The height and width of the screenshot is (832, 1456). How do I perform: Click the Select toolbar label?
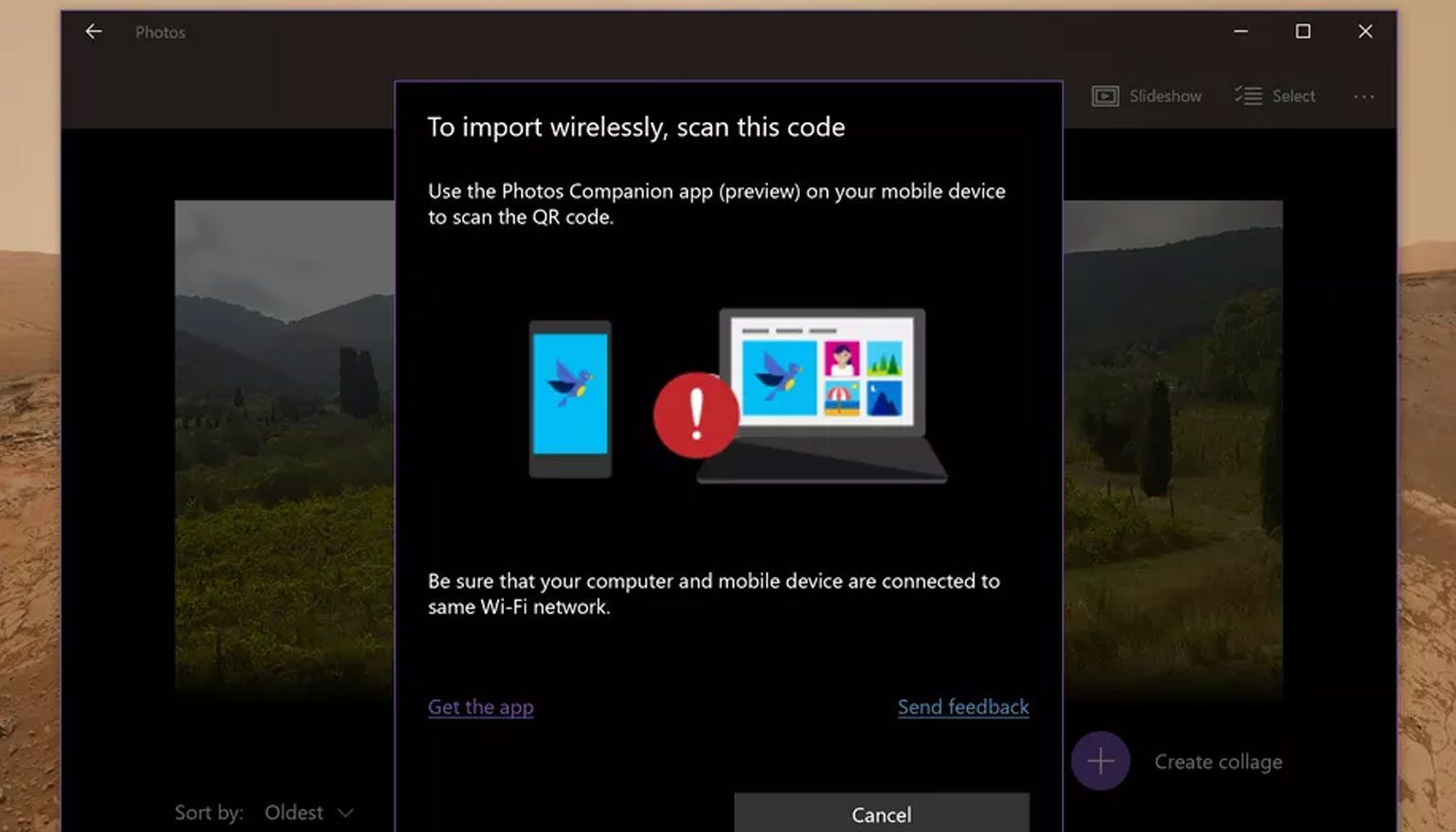click(1293, 95)
